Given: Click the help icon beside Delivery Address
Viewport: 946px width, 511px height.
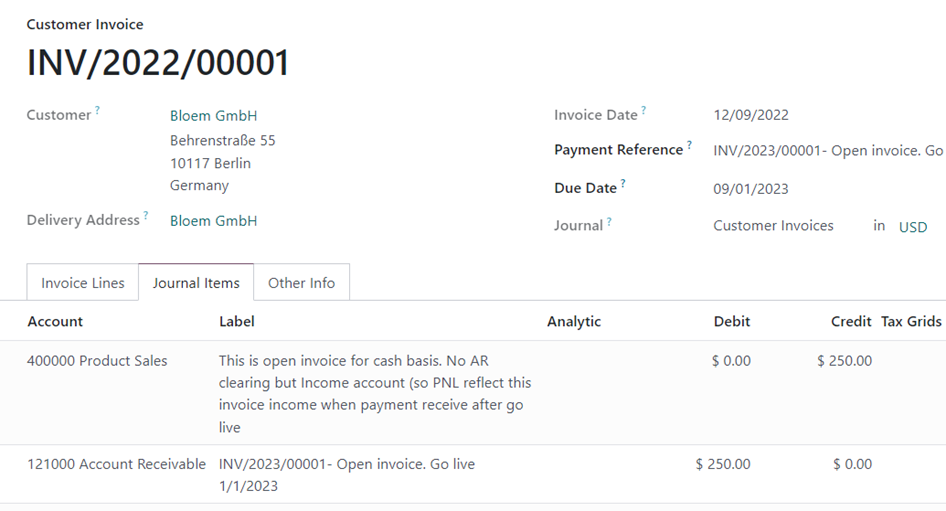Looking at the screenshot, I should coord(145,215).
